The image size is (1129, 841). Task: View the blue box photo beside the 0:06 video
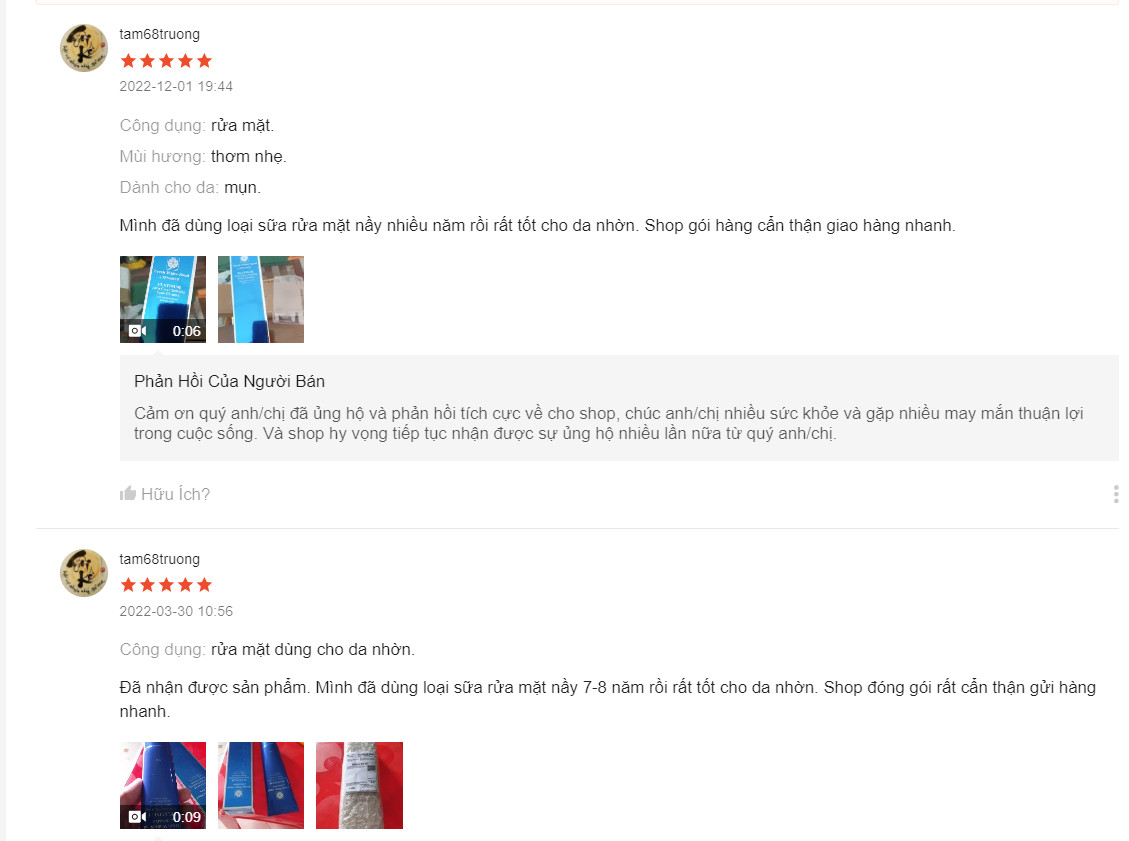click(x=261, y=300)
